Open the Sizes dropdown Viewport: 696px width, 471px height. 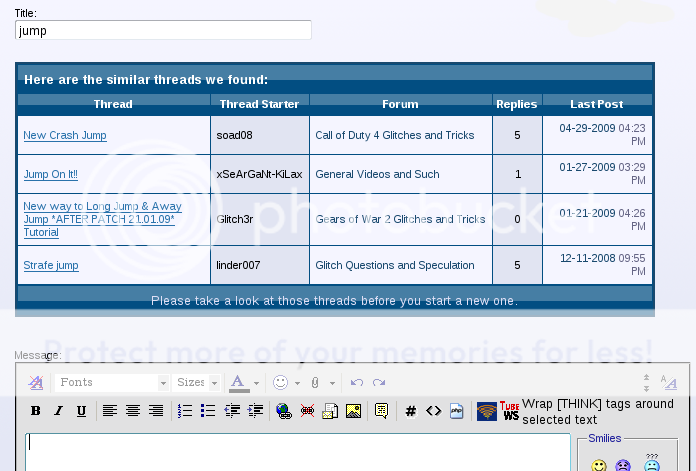click(x=196, y=382)
